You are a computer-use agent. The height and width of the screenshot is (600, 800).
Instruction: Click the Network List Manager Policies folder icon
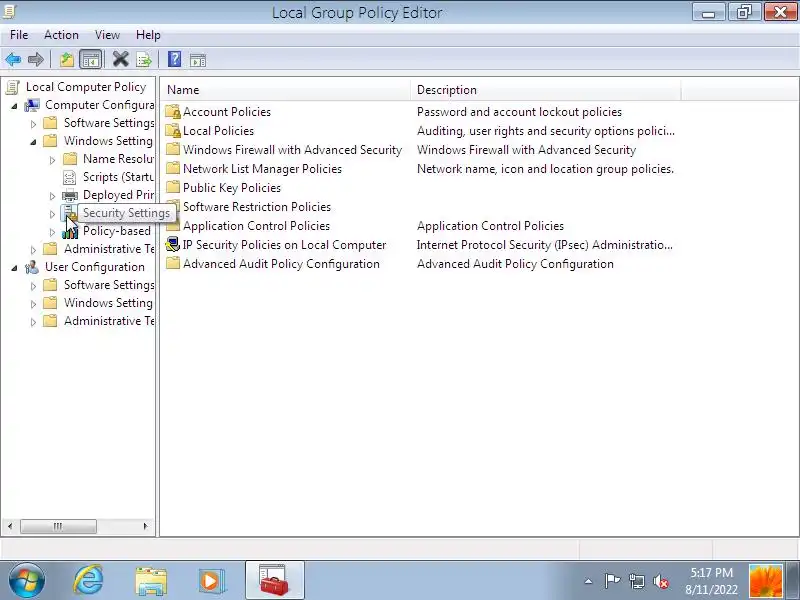173,168
